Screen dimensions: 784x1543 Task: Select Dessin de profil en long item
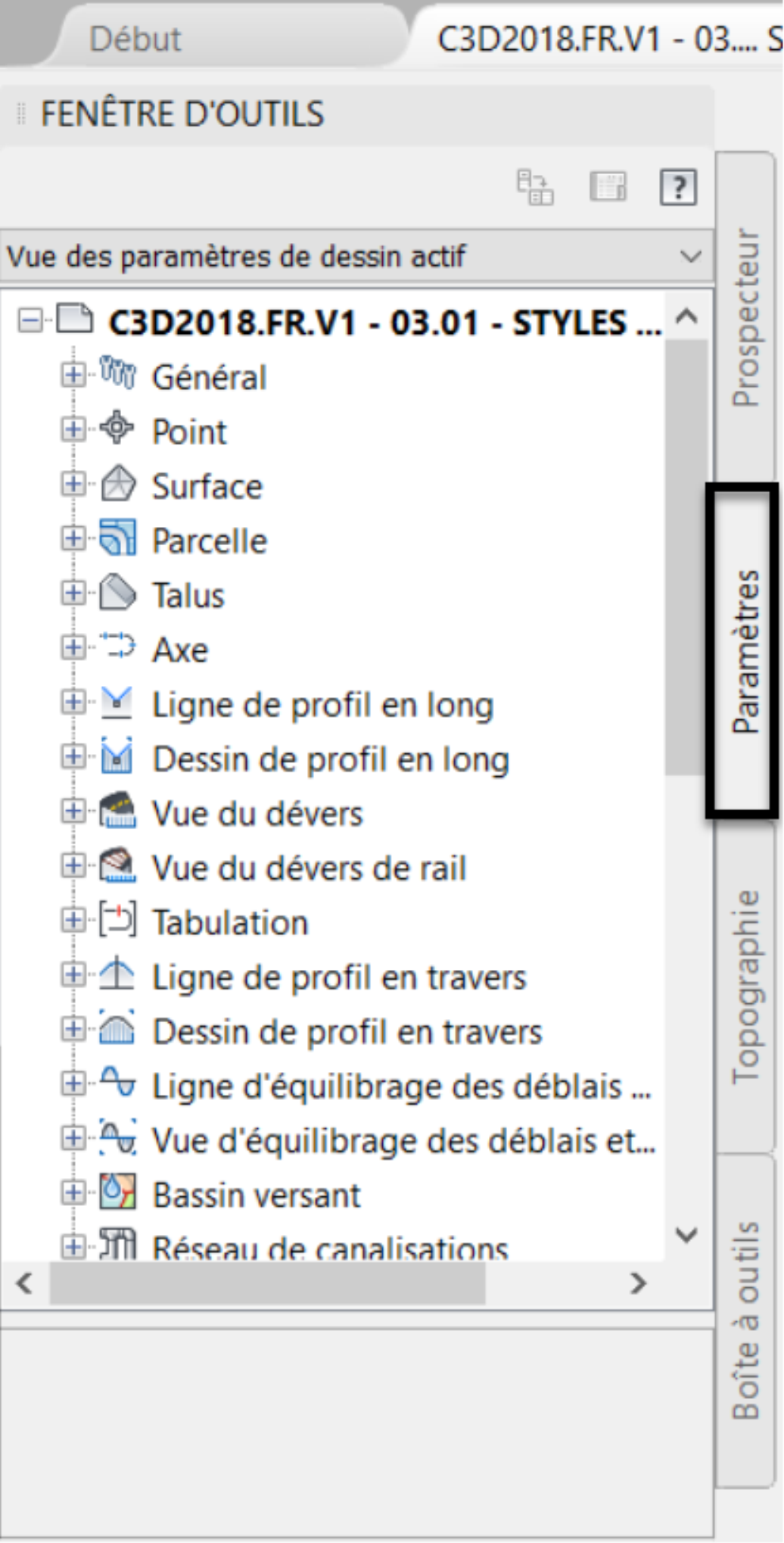(331, 759)
